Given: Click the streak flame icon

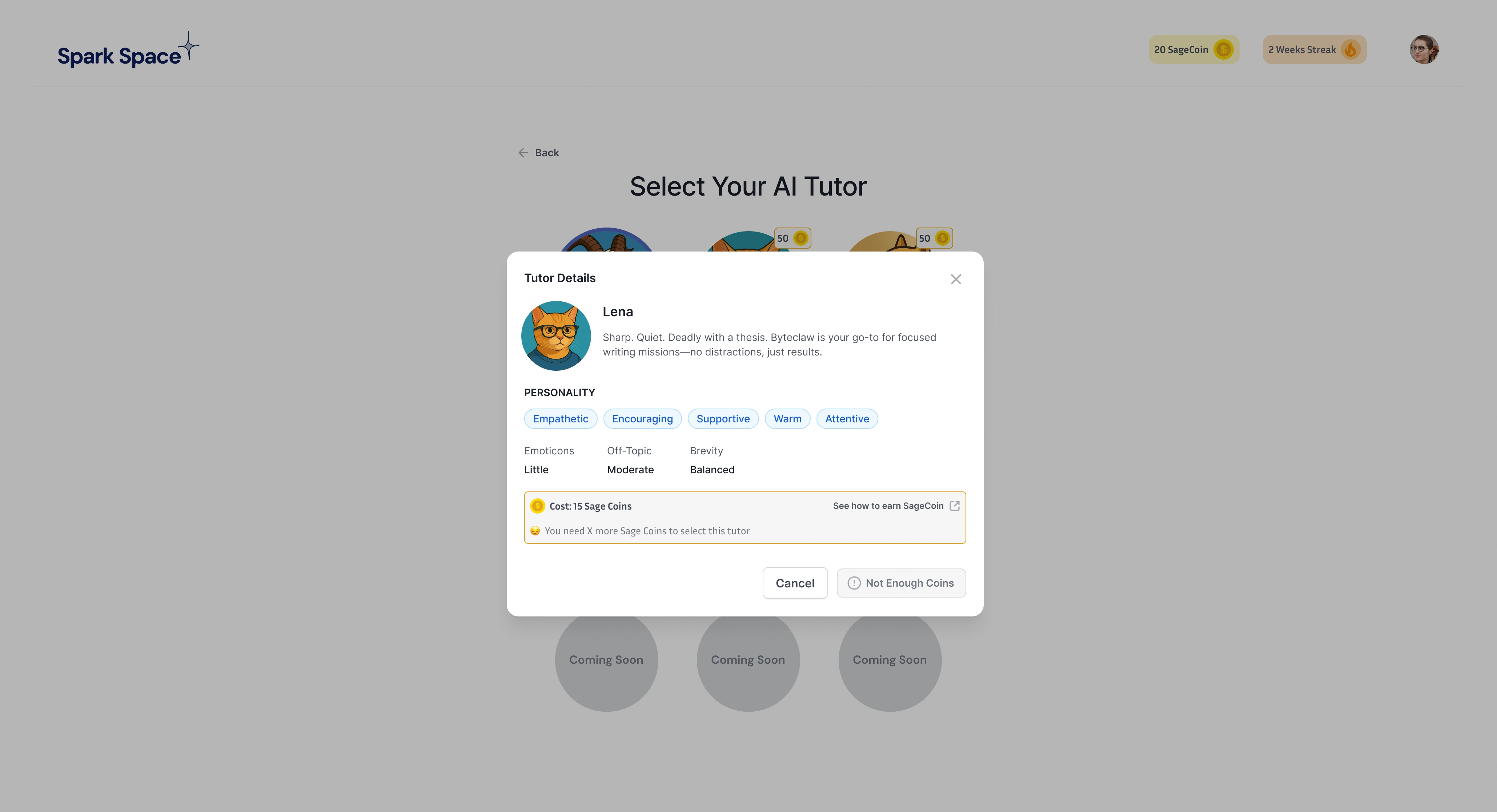Looking at the screenshot, I should 1350,49.
